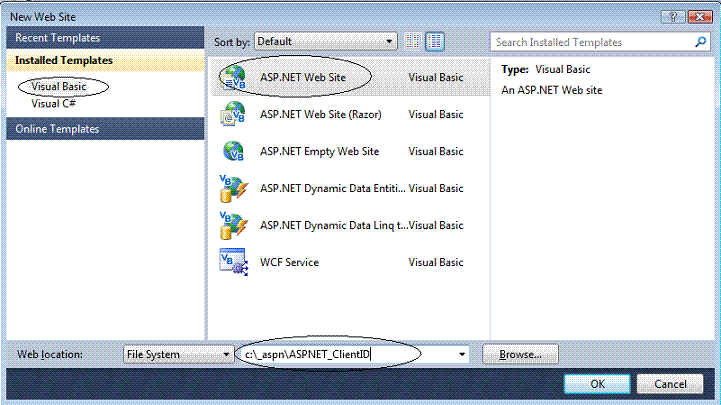Click the Dynamic Data Entities template icon
Image resolution: width=721 pixels, height=405 pixels.
click(x=234, y=188)
